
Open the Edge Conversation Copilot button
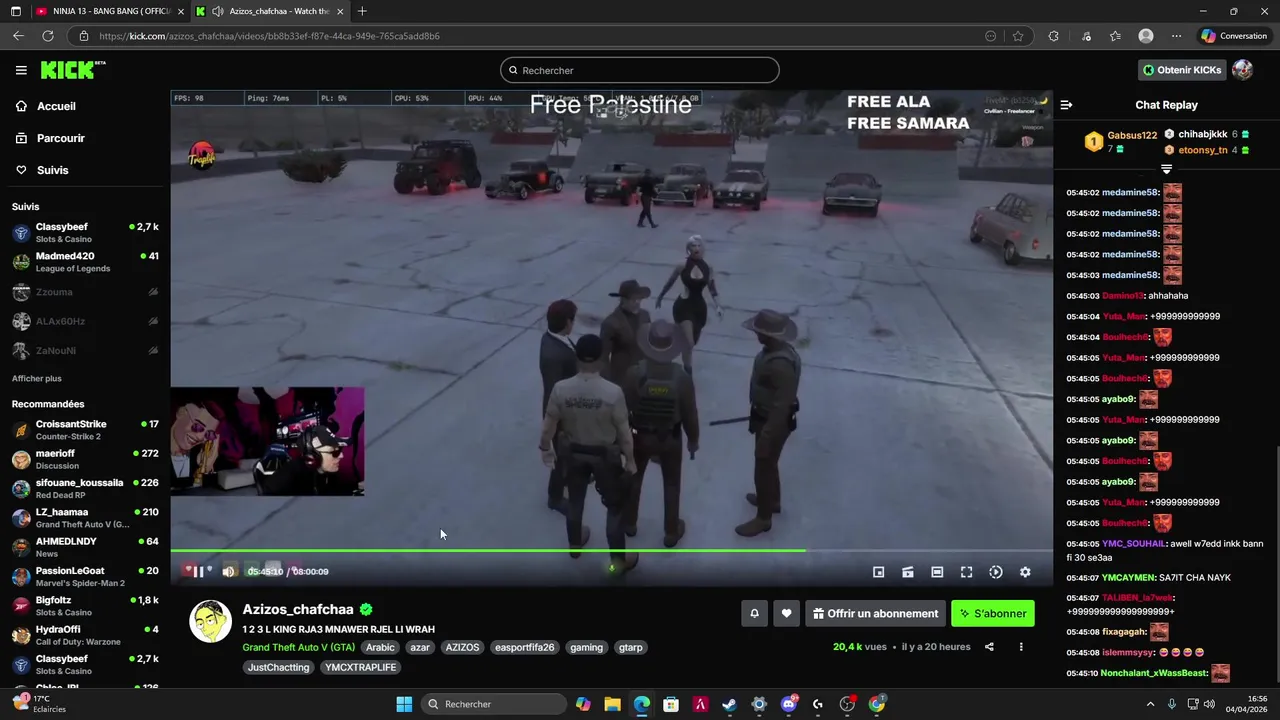pos(1234,36)
